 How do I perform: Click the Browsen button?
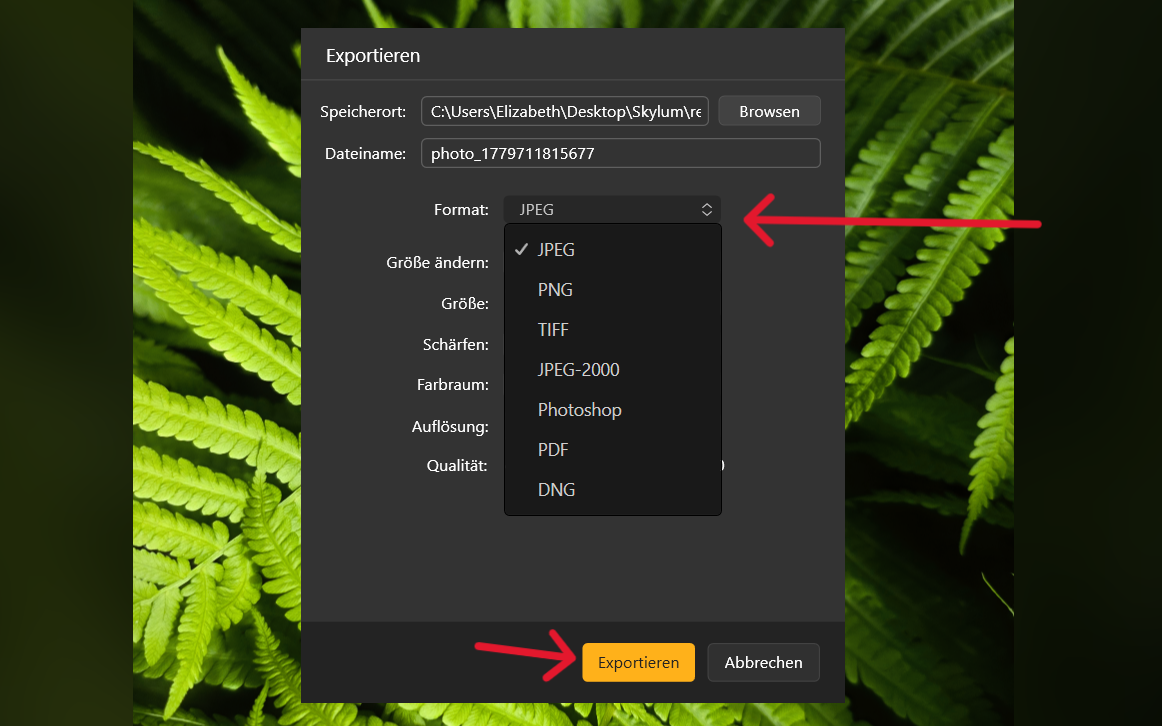point(769,111)
